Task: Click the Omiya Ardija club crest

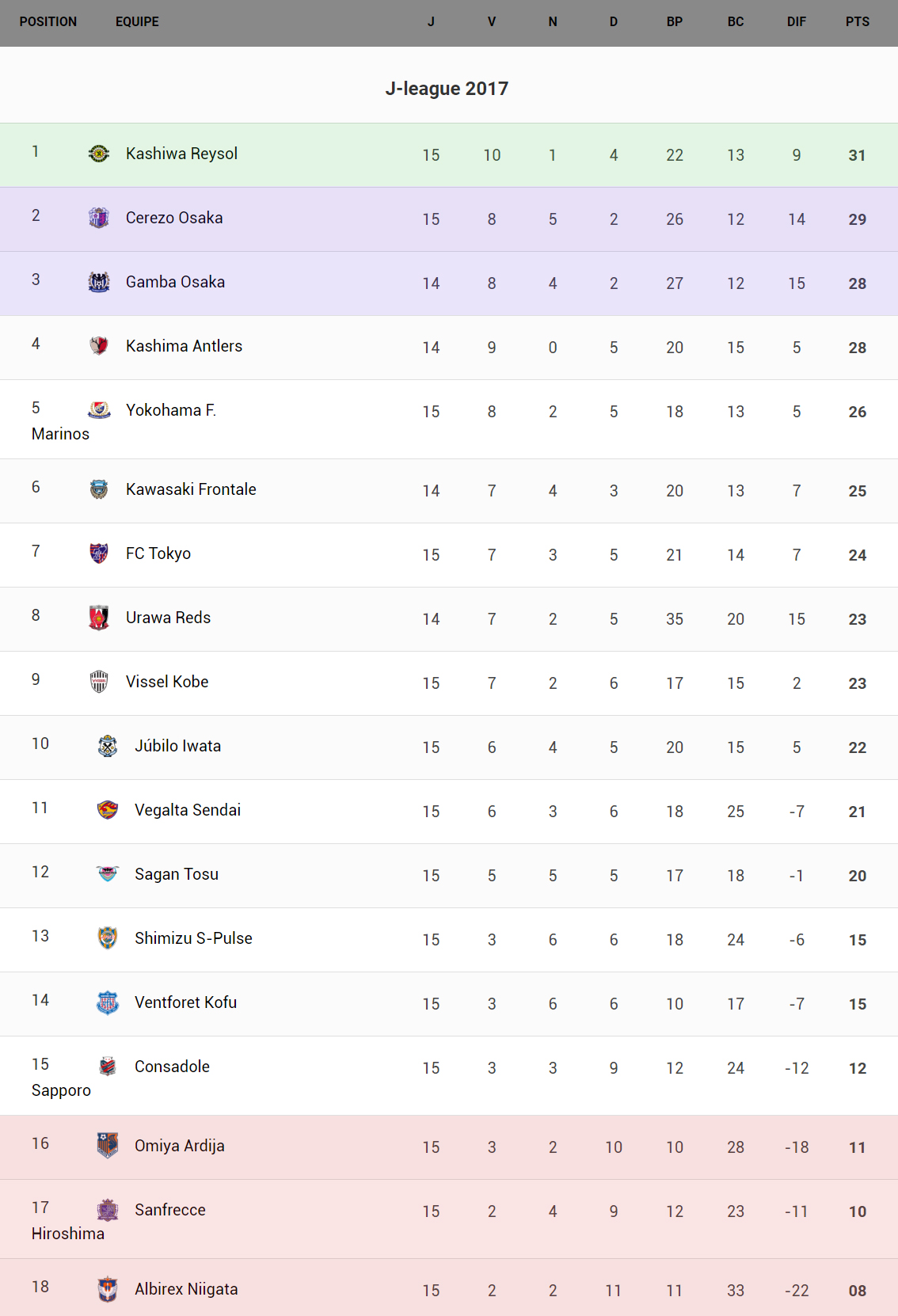Action: pos(108,1146)
